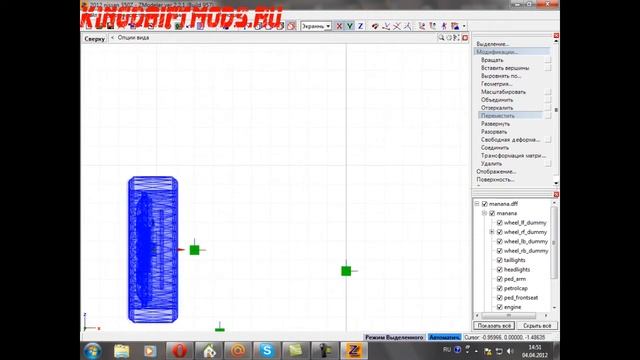Open options box beside Переместить
Screen dimensions: 640x360
548,116
